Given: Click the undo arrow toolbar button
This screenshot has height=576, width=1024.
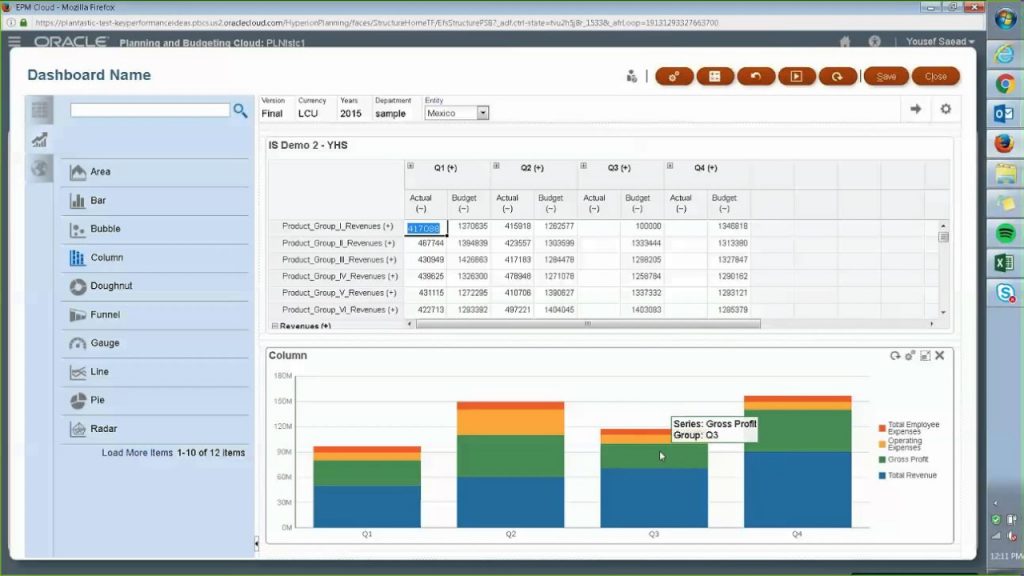Looking at the screenshot, I should click(x=756, y=76).
